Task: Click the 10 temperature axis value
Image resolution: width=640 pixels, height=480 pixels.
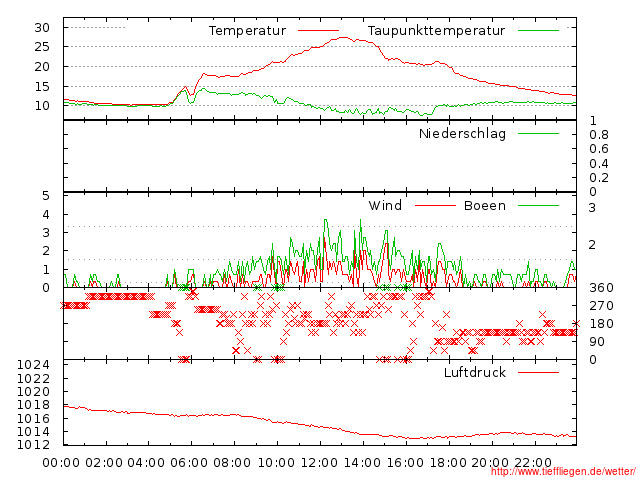Action: [x=42, y=106]
